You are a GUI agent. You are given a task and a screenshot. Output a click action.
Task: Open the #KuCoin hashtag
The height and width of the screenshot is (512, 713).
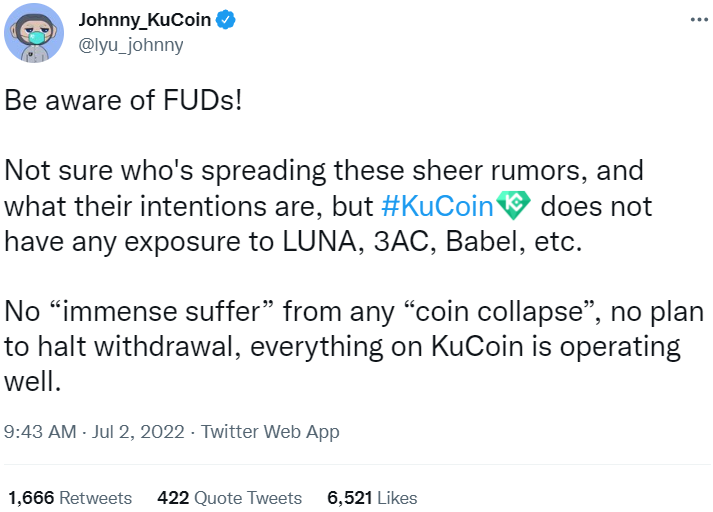[437, 206]
